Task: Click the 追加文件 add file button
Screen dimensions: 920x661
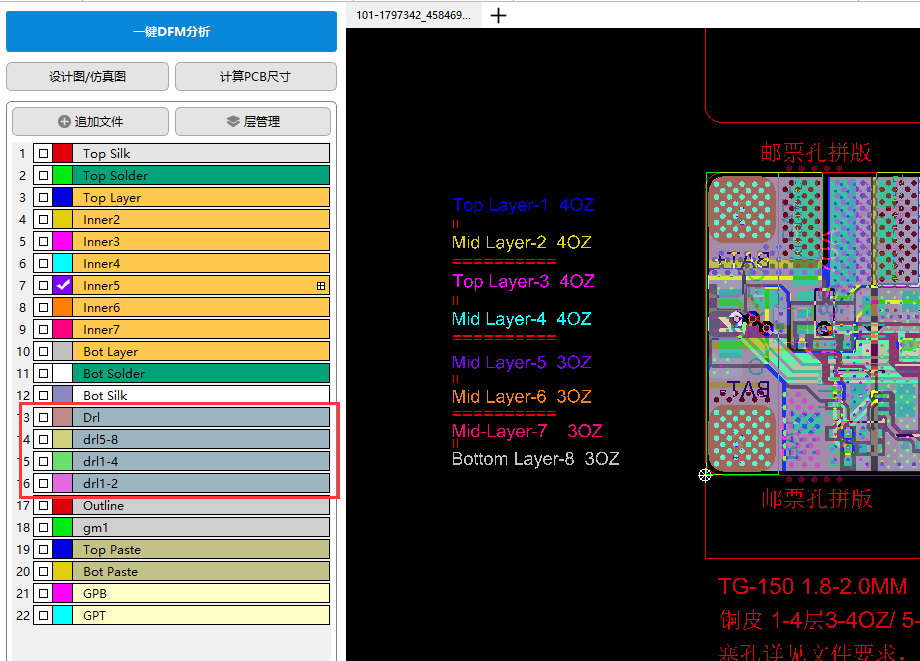Action: [90, 122]
